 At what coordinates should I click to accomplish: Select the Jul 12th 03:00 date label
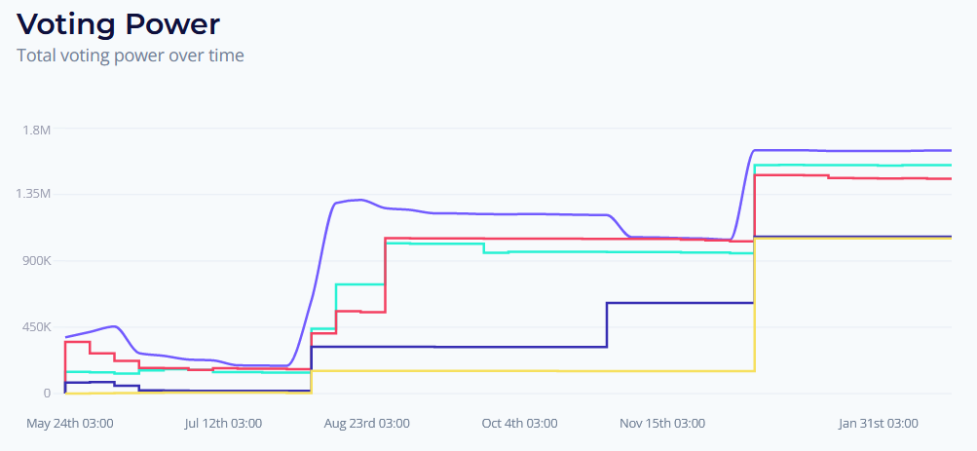224,424
